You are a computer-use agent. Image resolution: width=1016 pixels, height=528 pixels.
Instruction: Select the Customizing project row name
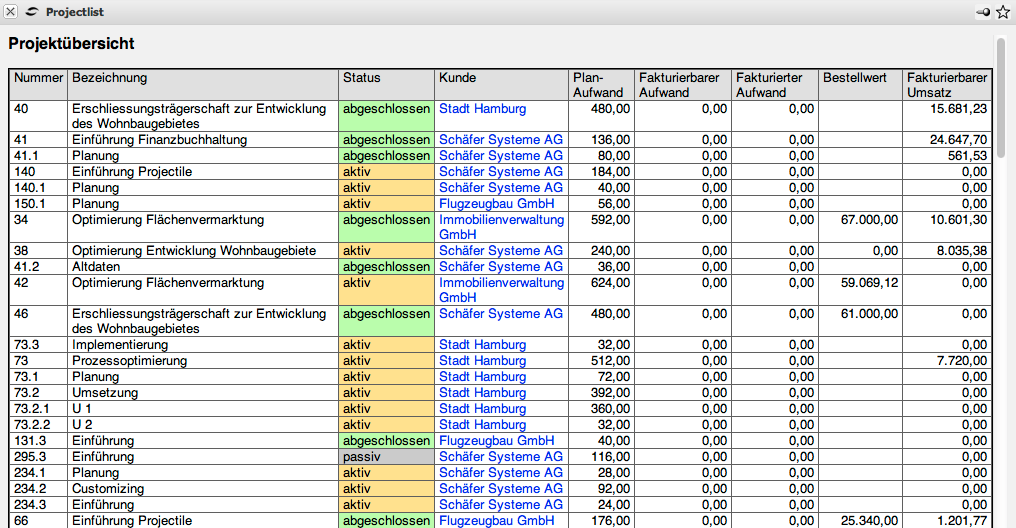pyautogui.click(x=108, y=489)
